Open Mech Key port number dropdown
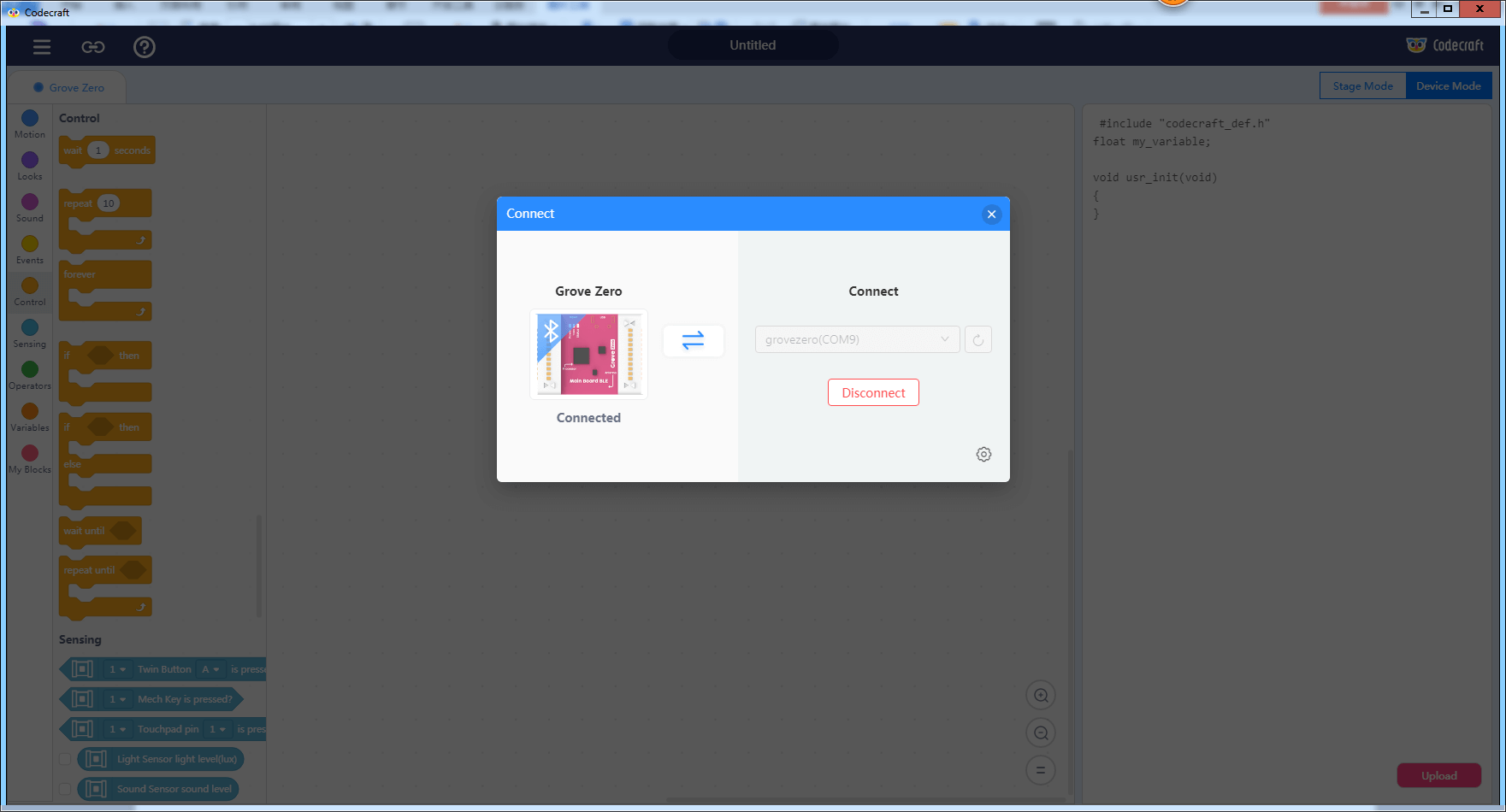 [117, 699]
